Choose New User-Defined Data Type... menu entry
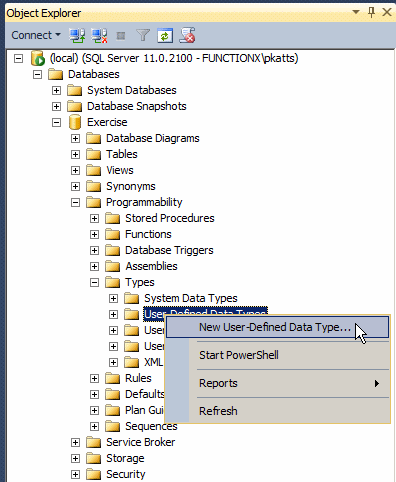This screenshot has height=482, width=396. (277, 327)
